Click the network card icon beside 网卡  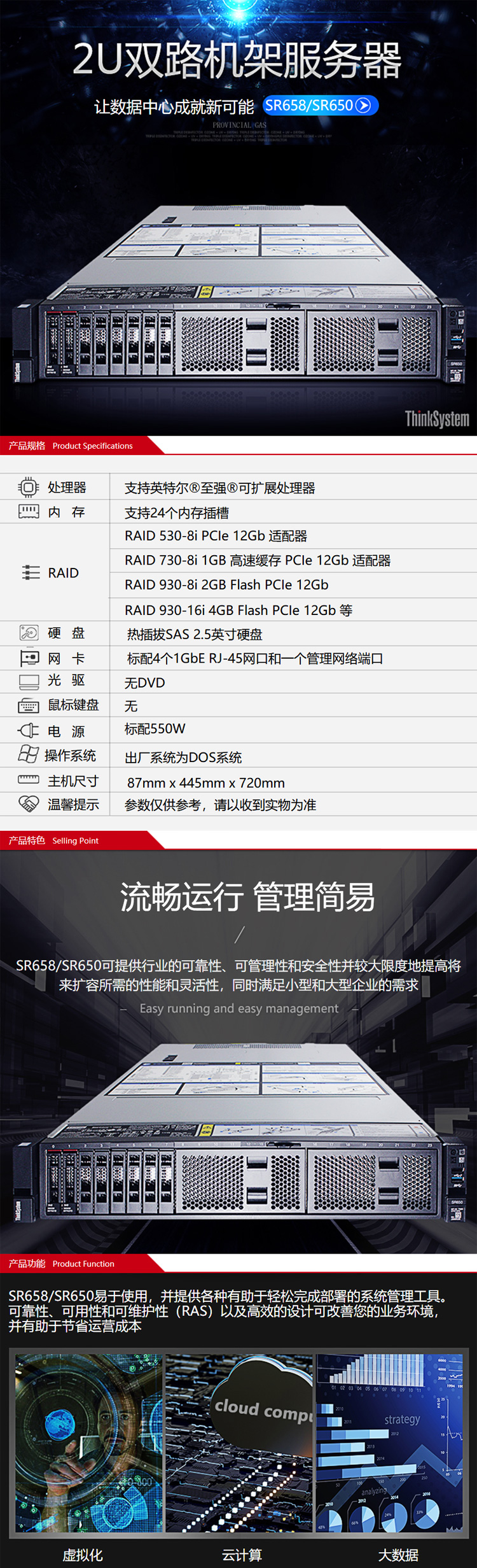point(29,658)
